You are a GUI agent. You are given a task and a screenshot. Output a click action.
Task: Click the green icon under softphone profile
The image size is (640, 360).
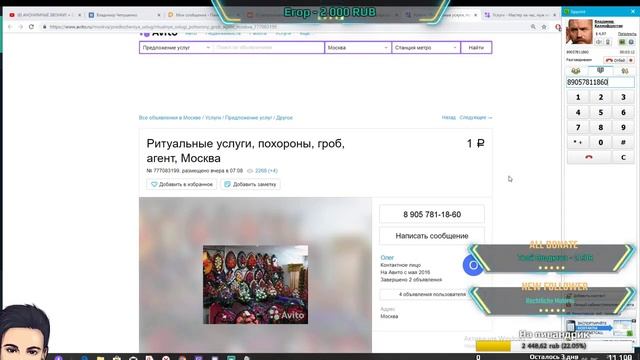[622, 42]
